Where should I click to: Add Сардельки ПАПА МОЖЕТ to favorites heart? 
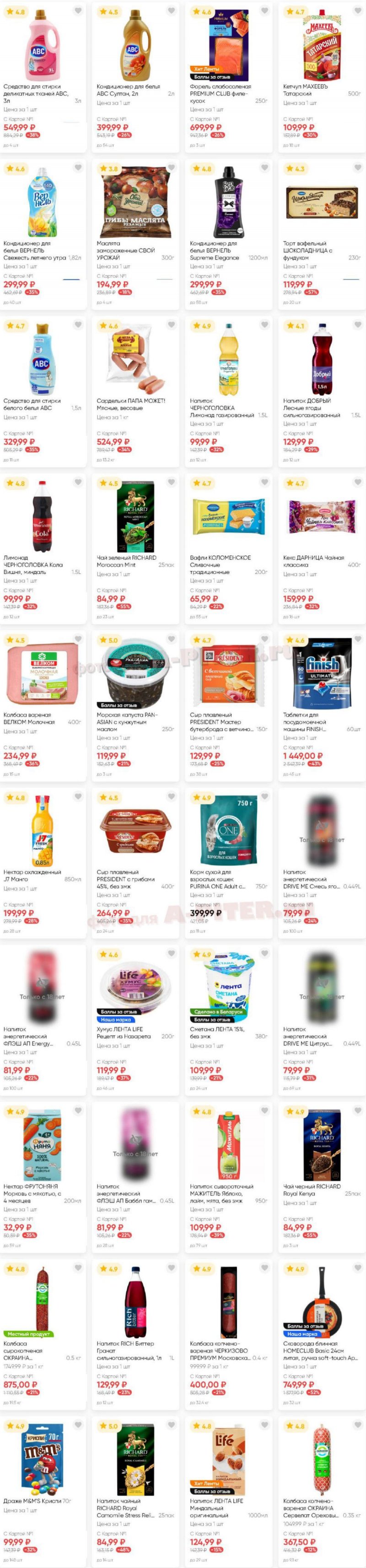(x=171, y=325)
